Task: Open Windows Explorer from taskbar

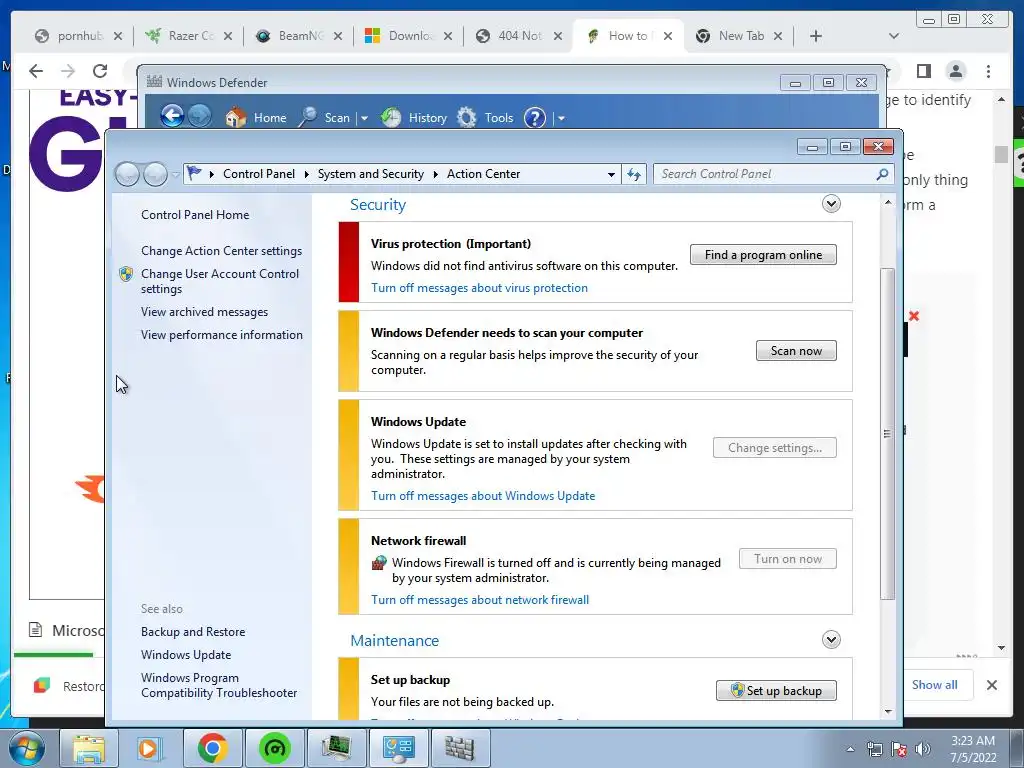Action: [88, 748]
